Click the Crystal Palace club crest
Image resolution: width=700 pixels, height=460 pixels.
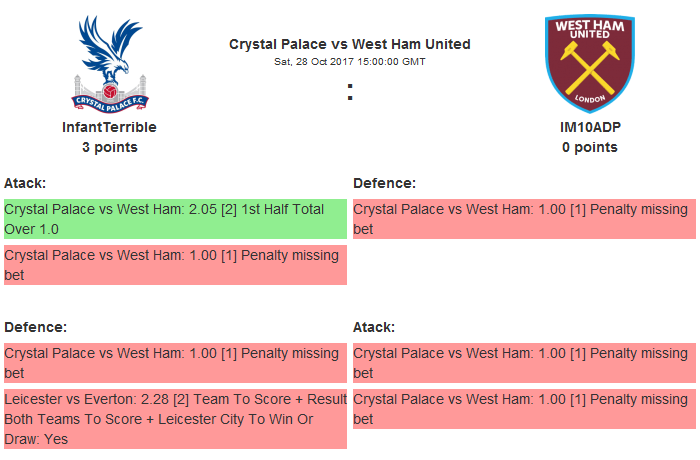[x=110, y=62]
